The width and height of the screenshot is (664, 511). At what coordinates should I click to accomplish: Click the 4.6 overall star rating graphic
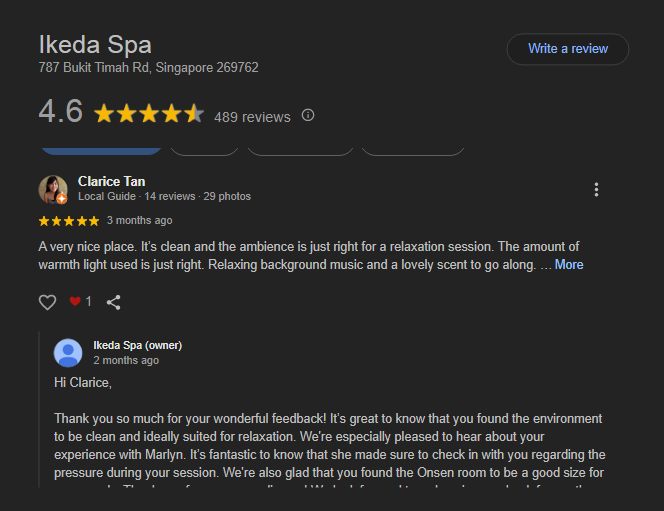tap(148, 114)
